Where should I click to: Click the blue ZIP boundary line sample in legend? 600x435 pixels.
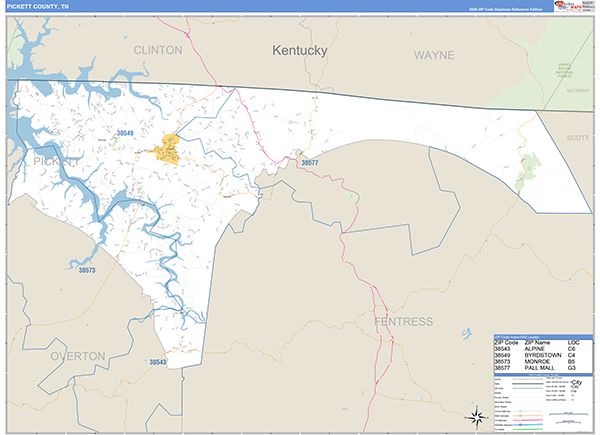point(528,388)
